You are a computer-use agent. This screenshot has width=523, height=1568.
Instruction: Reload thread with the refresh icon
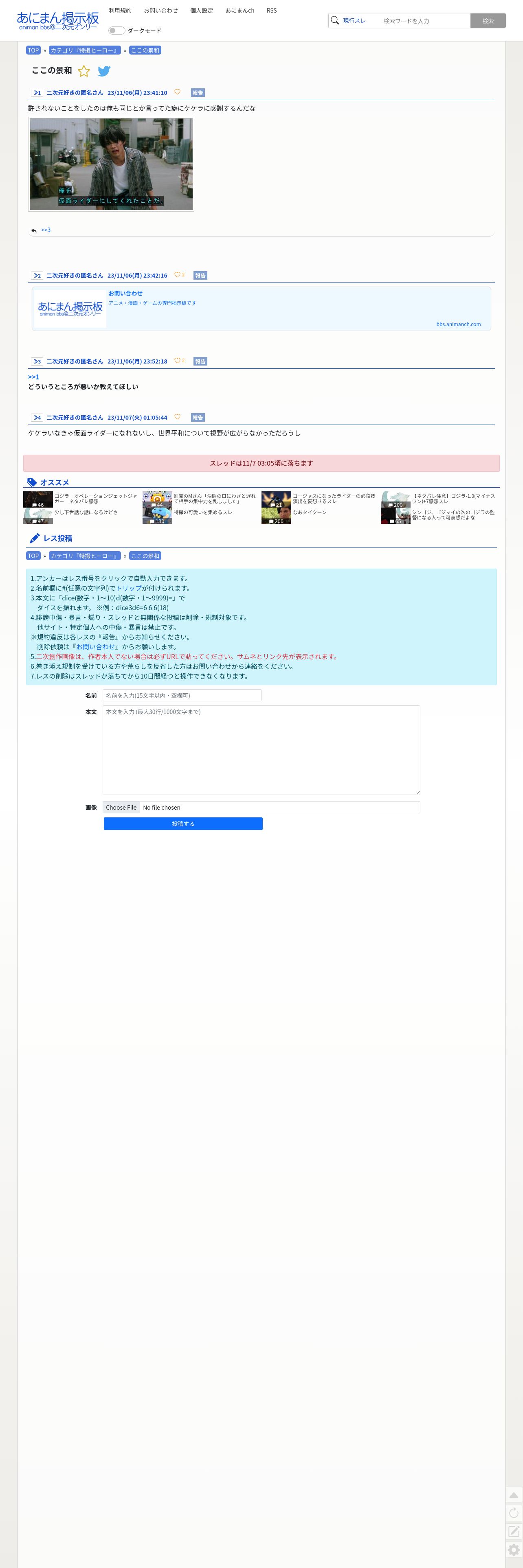pos(514,1513)
